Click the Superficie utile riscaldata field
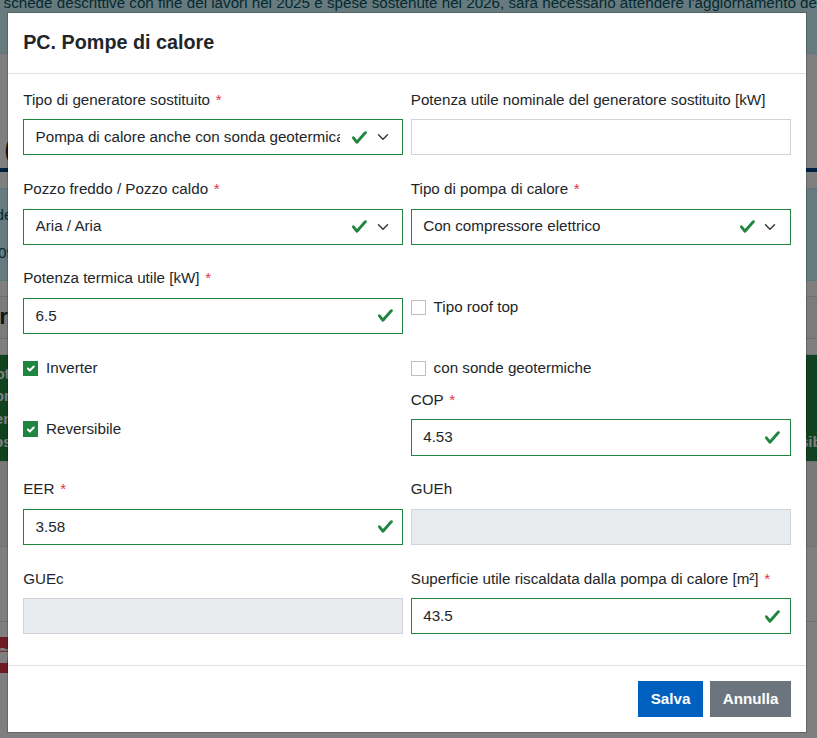The width and height of the screenshot is (817, 738). tap(585, 616)
